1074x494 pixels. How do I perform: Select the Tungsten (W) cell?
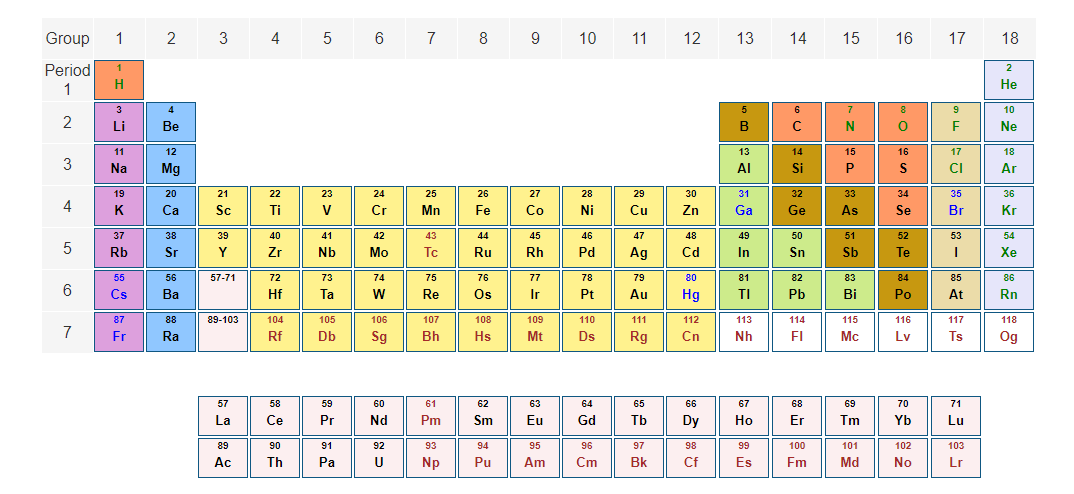[x=379, y=290]
